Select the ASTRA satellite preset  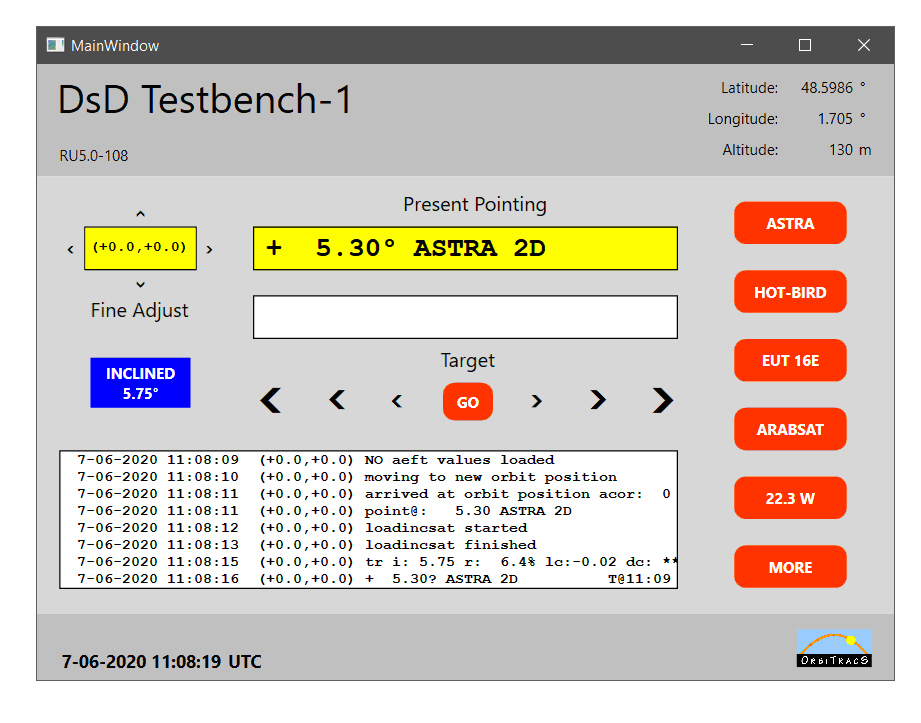[x=790, y=223]
